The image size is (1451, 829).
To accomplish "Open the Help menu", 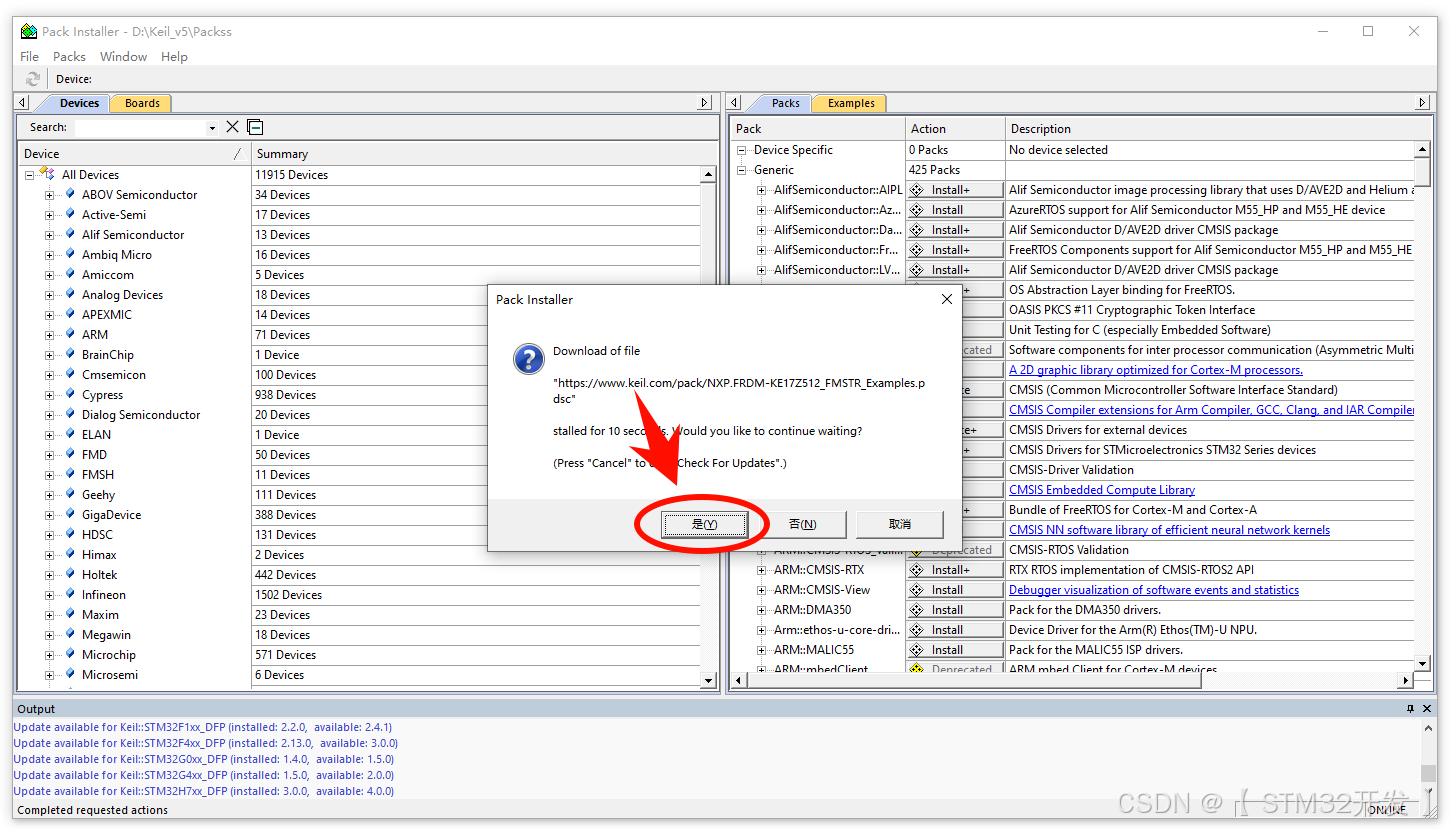I will [x=174, y=57].
